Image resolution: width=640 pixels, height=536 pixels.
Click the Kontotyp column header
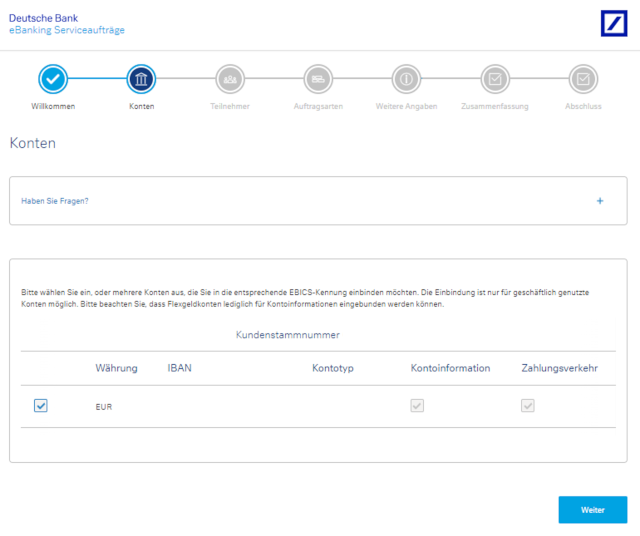(x=334, y=368)
